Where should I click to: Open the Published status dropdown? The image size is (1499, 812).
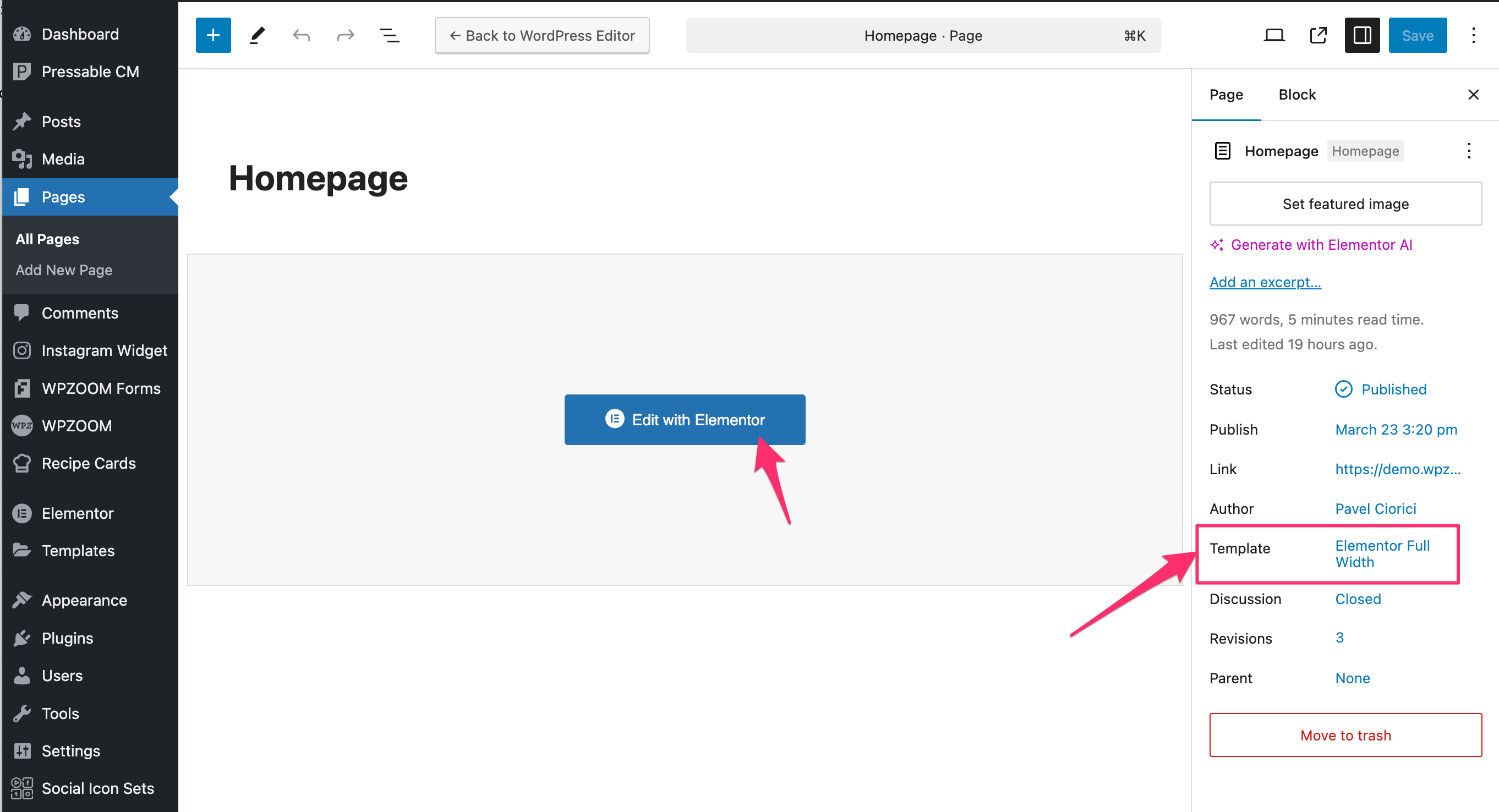pos(1381,389)
